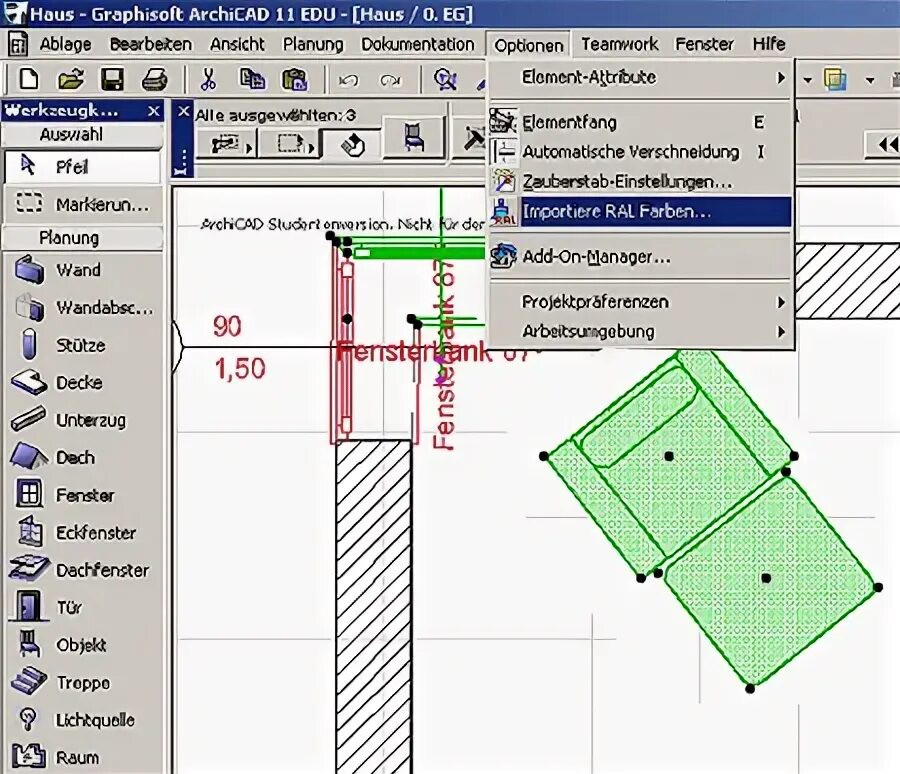Open Zauberstab-Einstellungen dialog
Screen dimensions: 900x774
(x=641, y=182)
